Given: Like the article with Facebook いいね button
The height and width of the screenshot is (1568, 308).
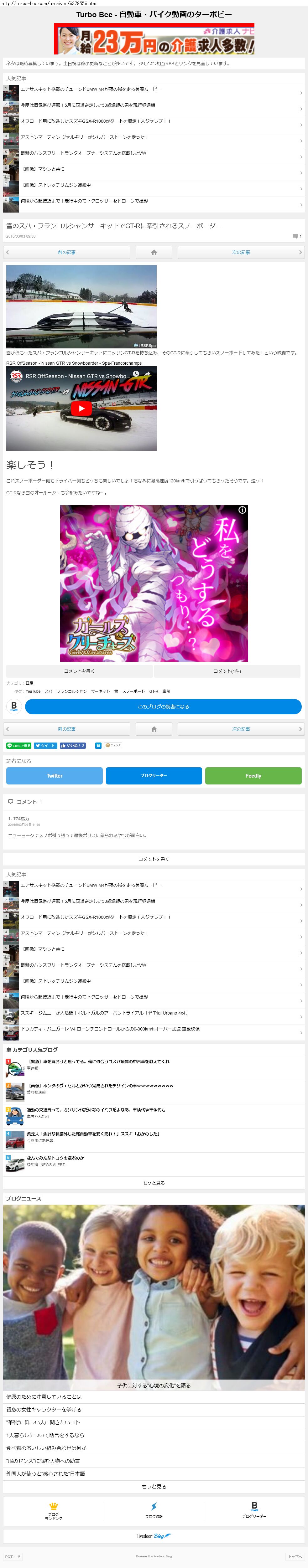Looking at the screenshot, I should click(72, 745).
